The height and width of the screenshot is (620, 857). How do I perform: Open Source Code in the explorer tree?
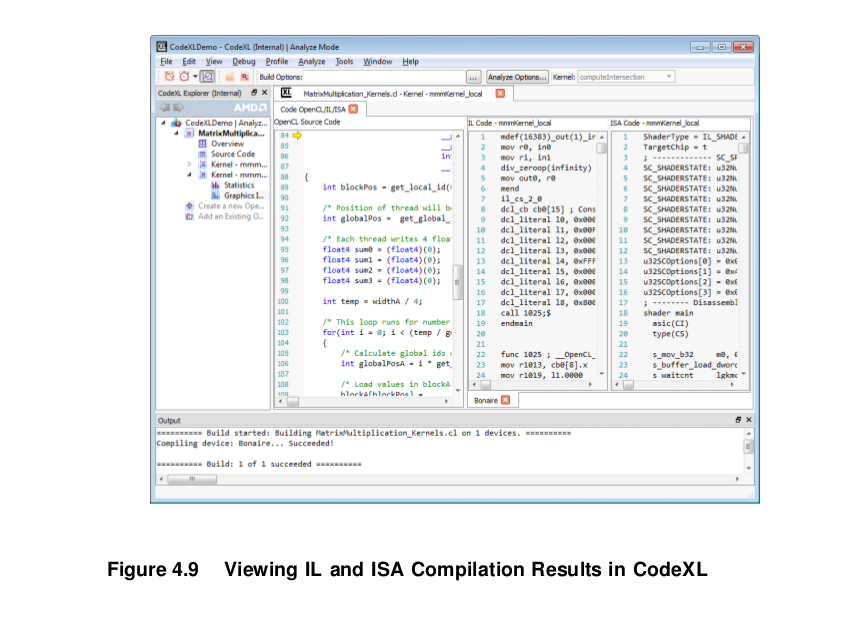233,154
